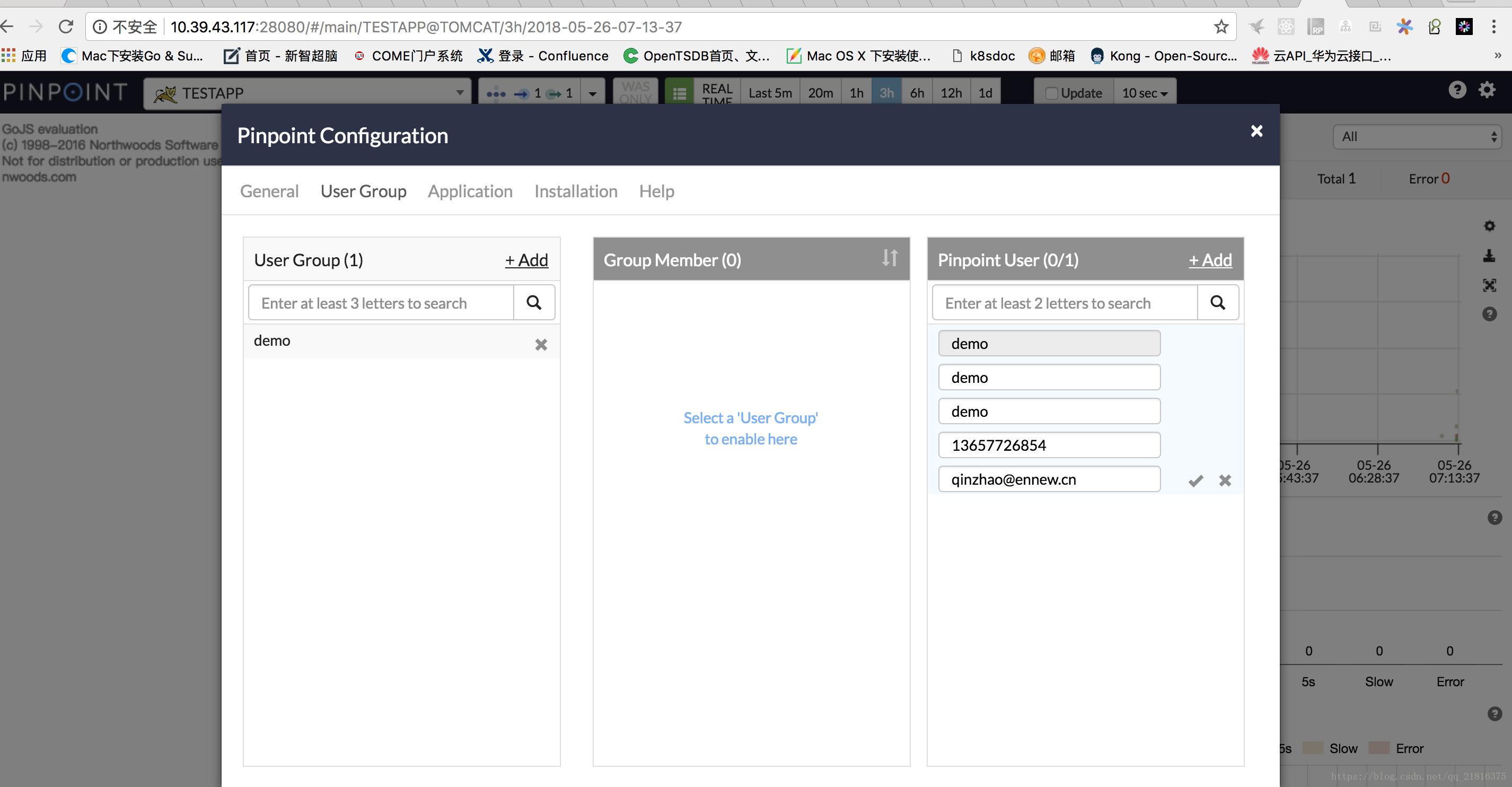Open the Chrome three-dot menu

pyautogui.click(x=1494, y=27)
